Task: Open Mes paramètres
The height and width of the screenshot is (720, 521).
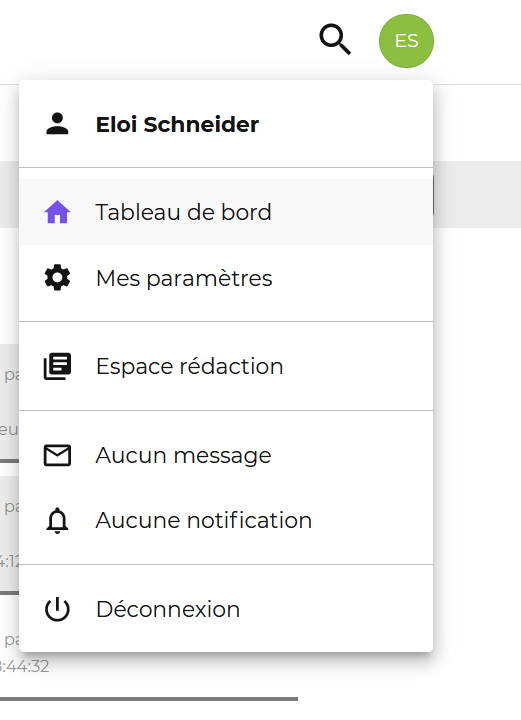Action: [226, 278]
